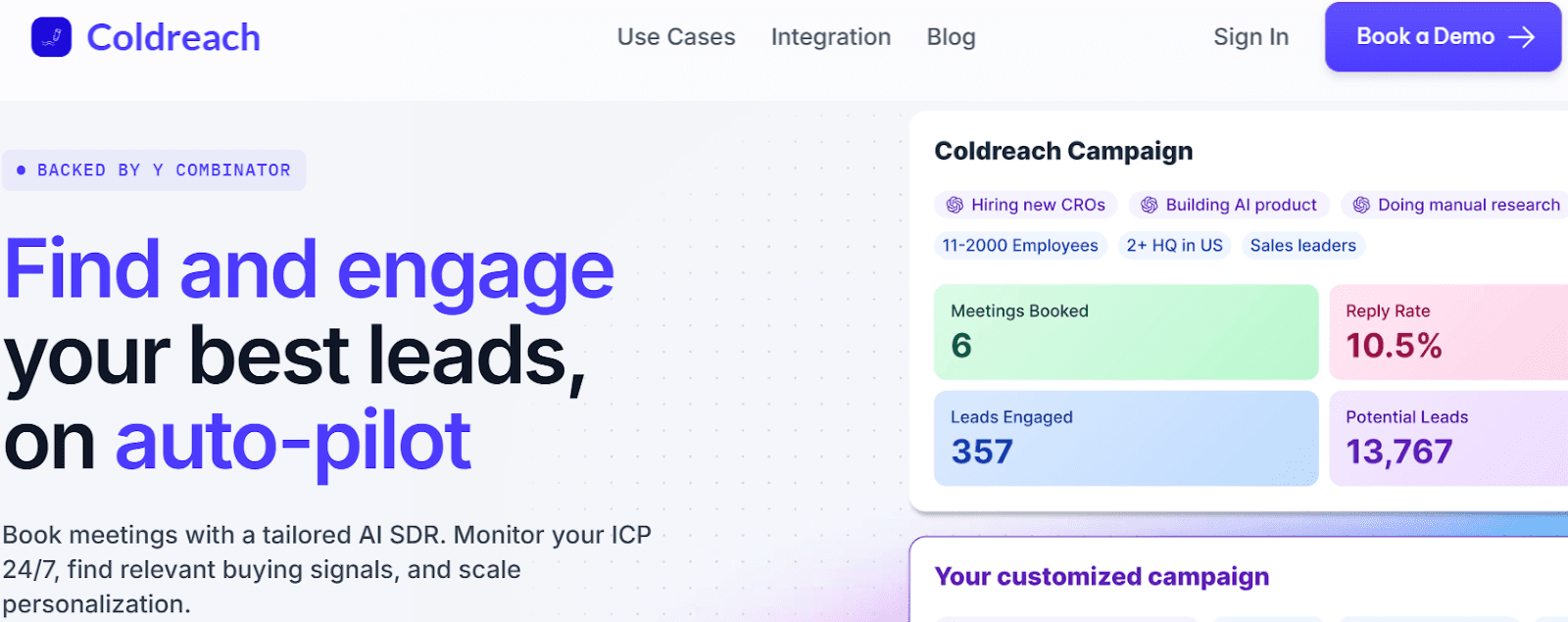The height and width of the screenshot is (622, 1568).
Task: Click the Sign In link
Action: pos(1249,37)
